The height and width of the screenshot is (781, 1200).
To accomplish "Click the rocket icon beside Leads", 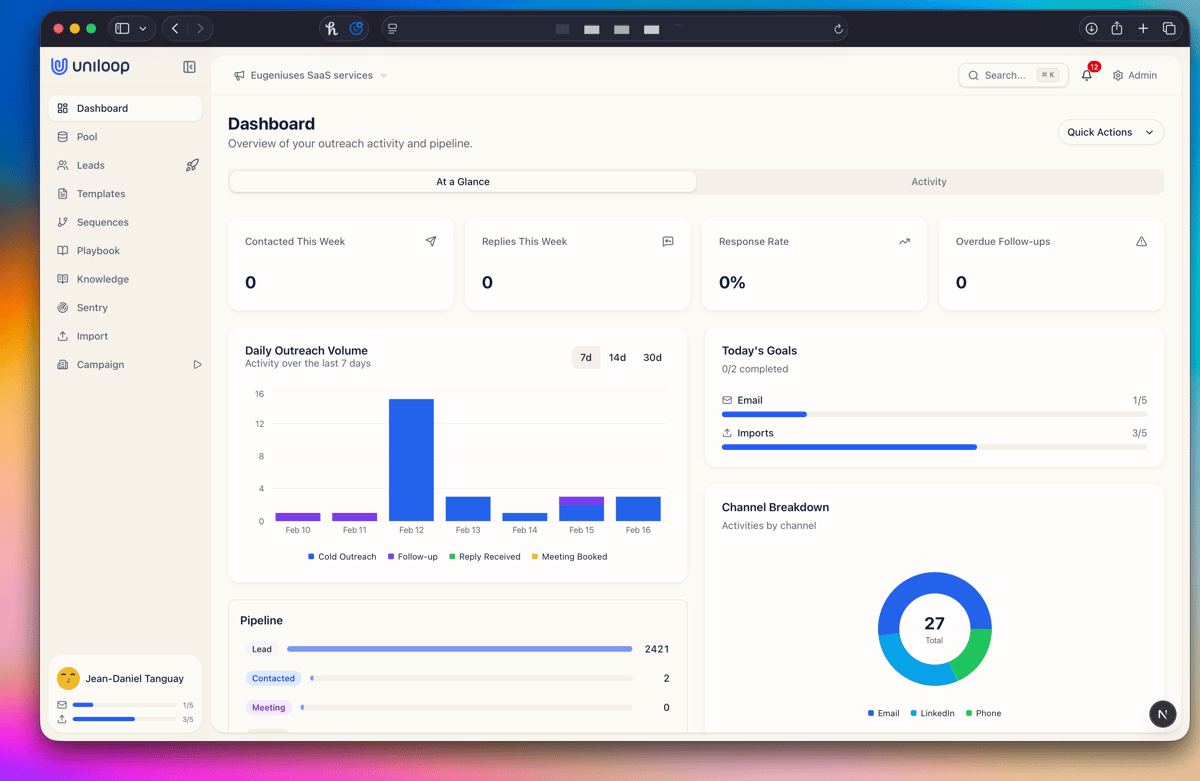I will (x=192, y=165).
